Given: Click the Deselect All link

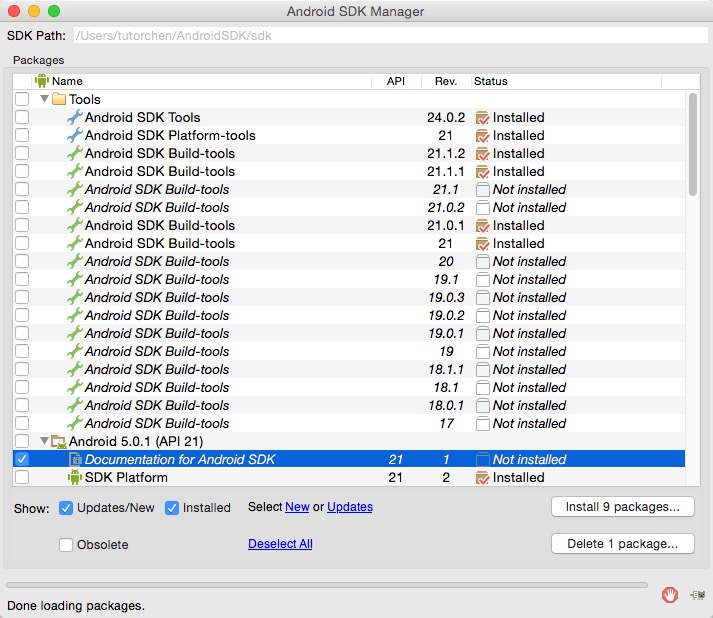Looking at the screenshot, I should pyautogui.click(x=280, y=544).
